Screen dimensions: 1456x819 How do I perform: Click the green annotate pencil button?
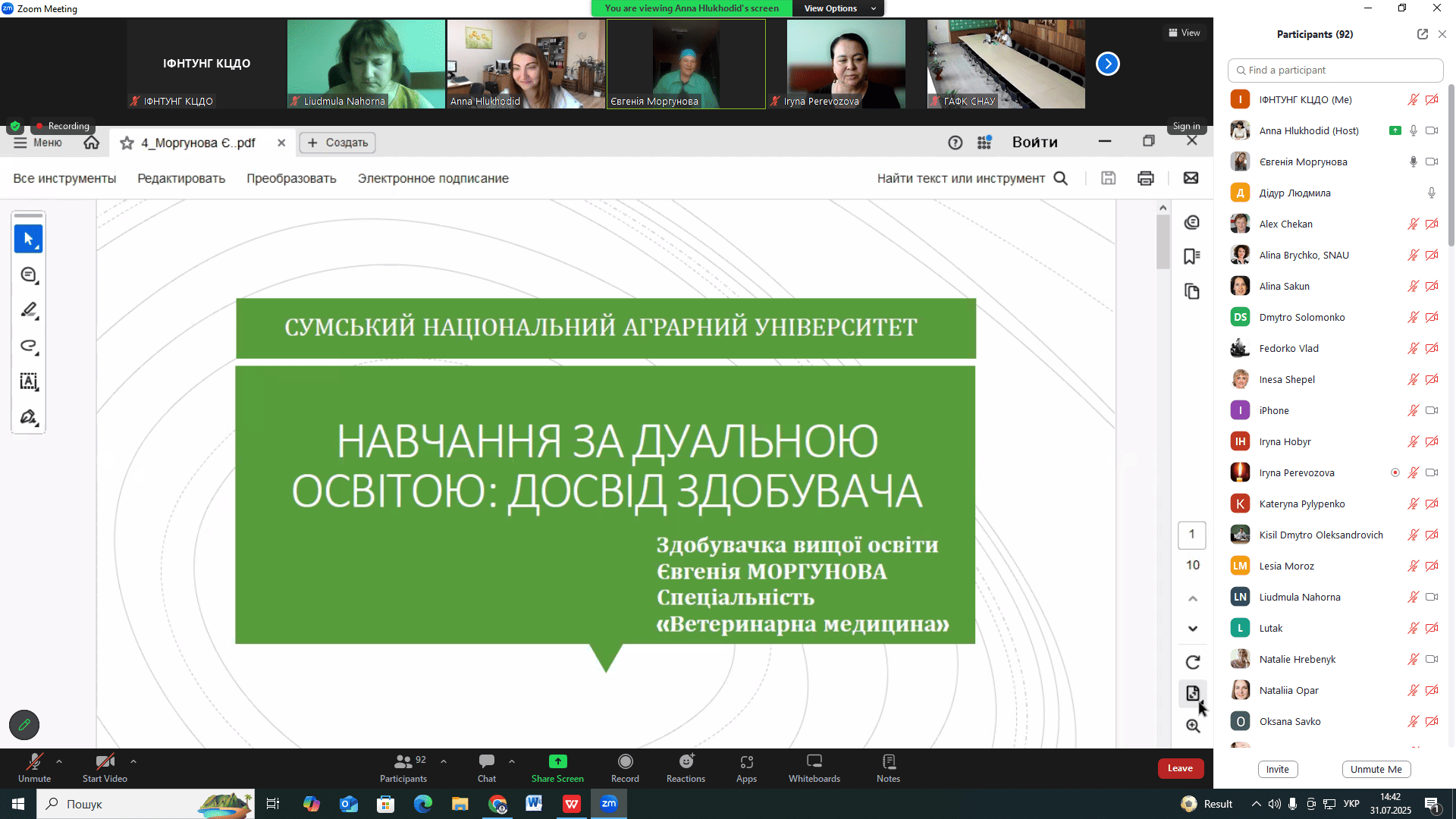(24, 725)
